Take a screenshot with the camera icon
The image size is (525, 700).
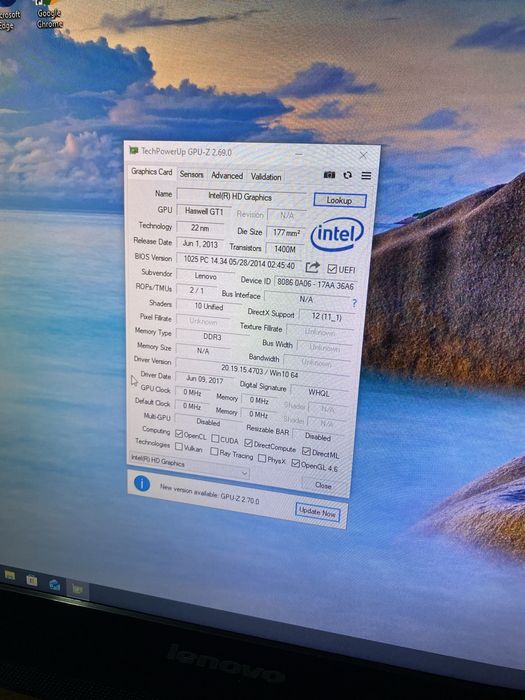click(x=329, y=175)
